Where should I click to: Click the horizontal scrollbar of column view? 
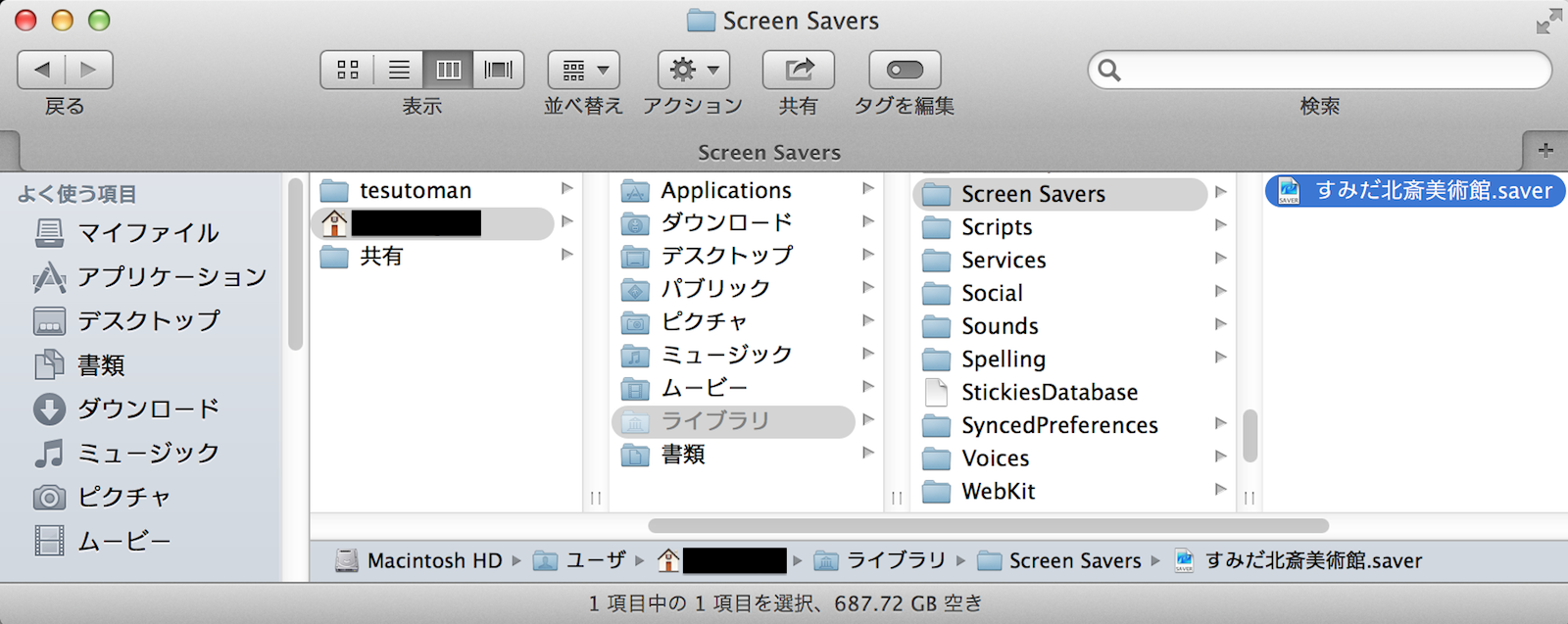point(988,526)
